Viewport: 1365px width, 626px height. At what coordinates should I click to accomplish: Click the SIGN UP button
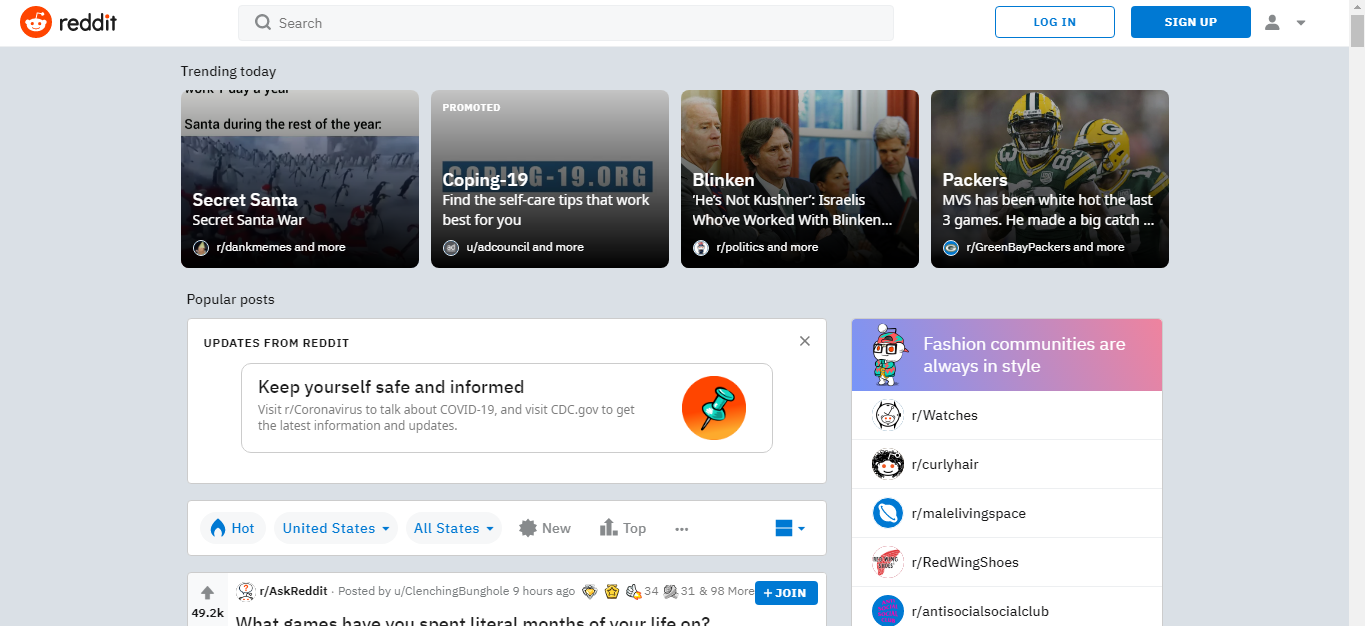pos(1191,22)
